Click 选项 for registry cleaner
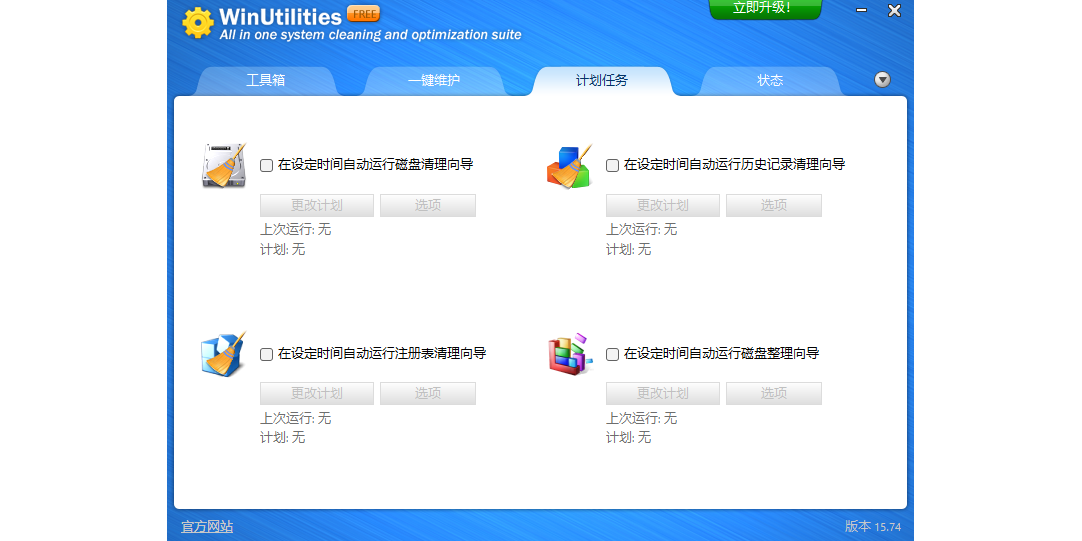 coord(428,393)
